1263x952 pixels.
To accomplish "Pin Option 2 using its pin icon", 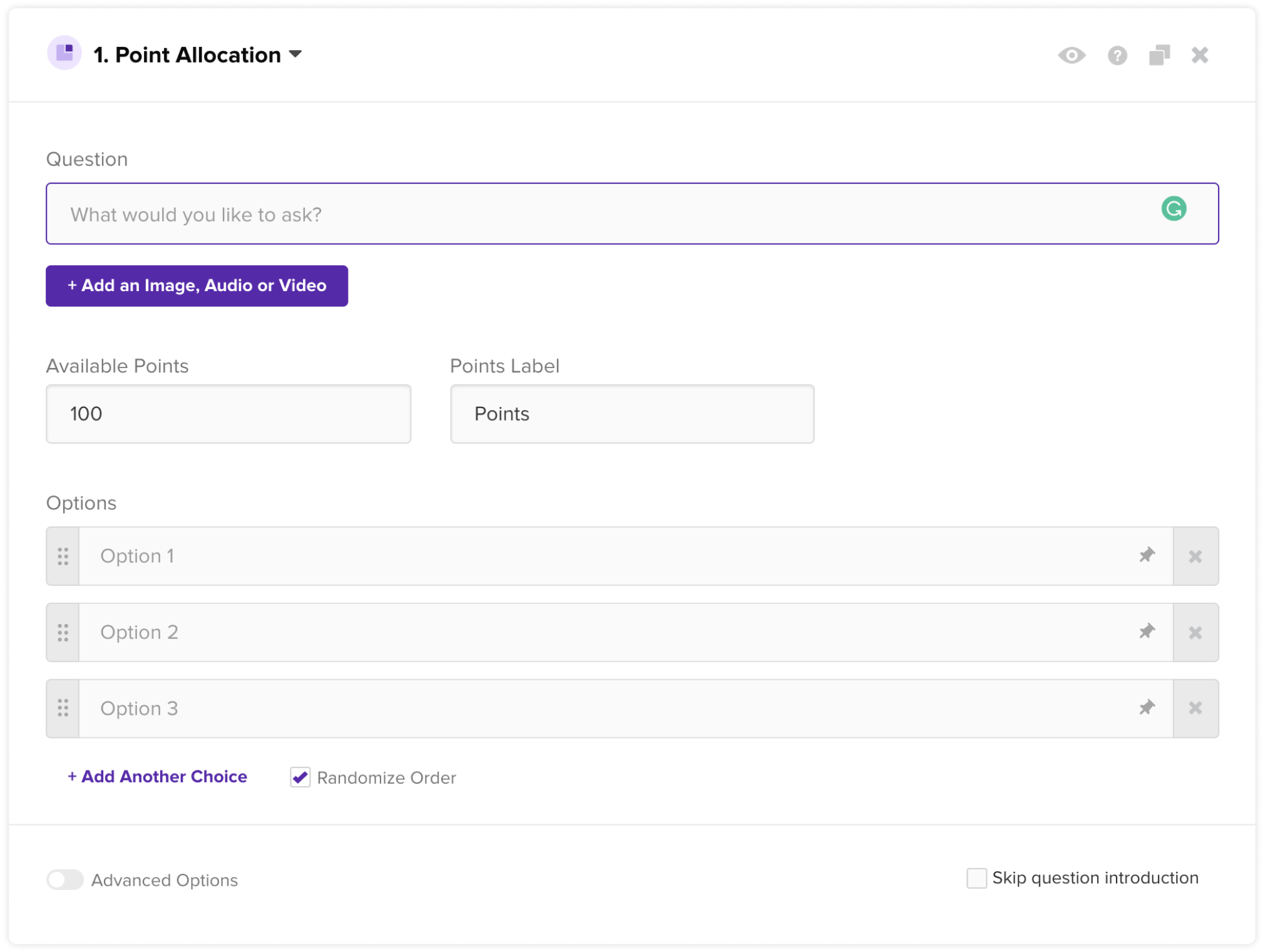I will [x=1147, y=632].
